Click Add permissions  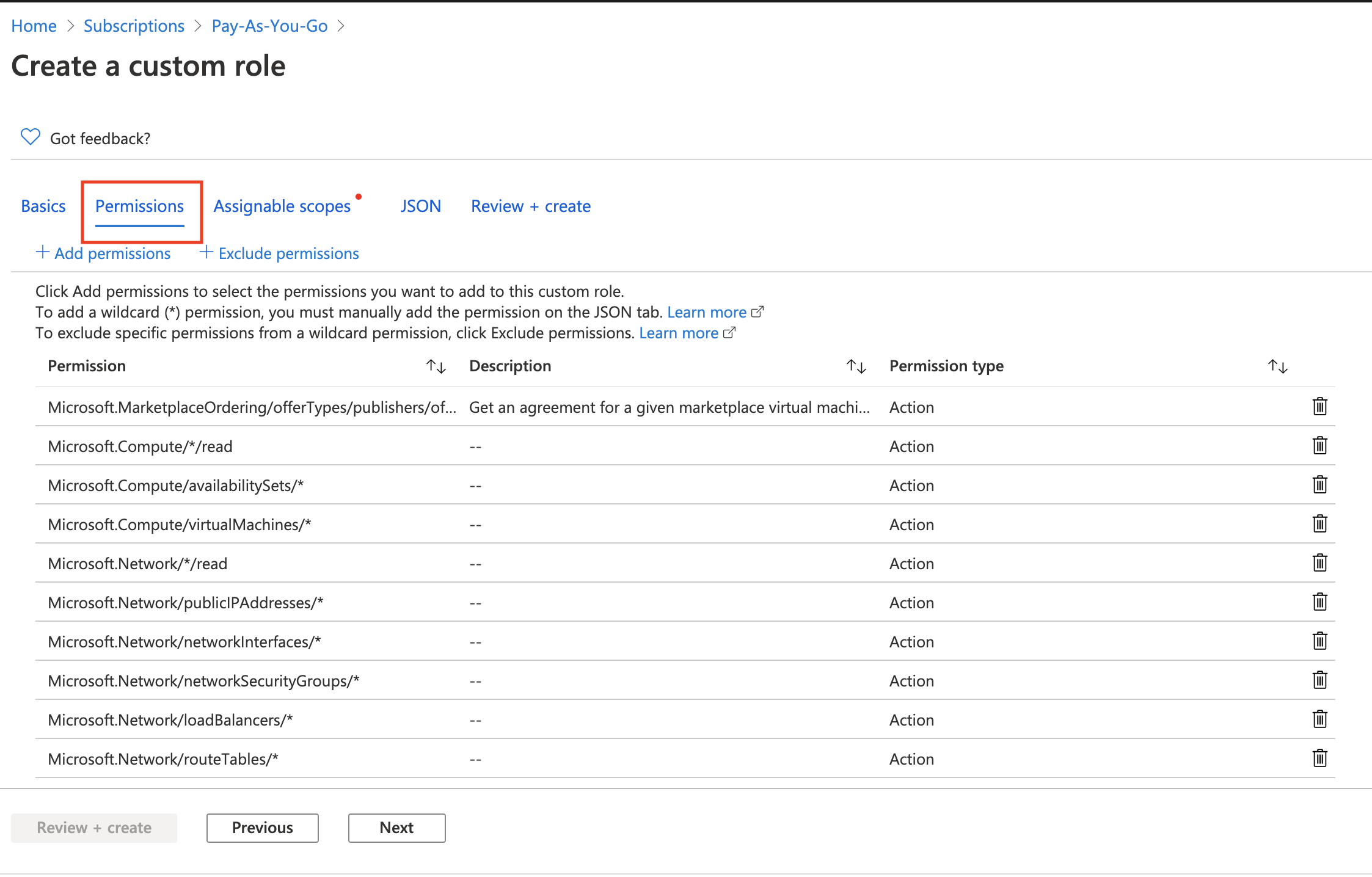pos(104,253)
